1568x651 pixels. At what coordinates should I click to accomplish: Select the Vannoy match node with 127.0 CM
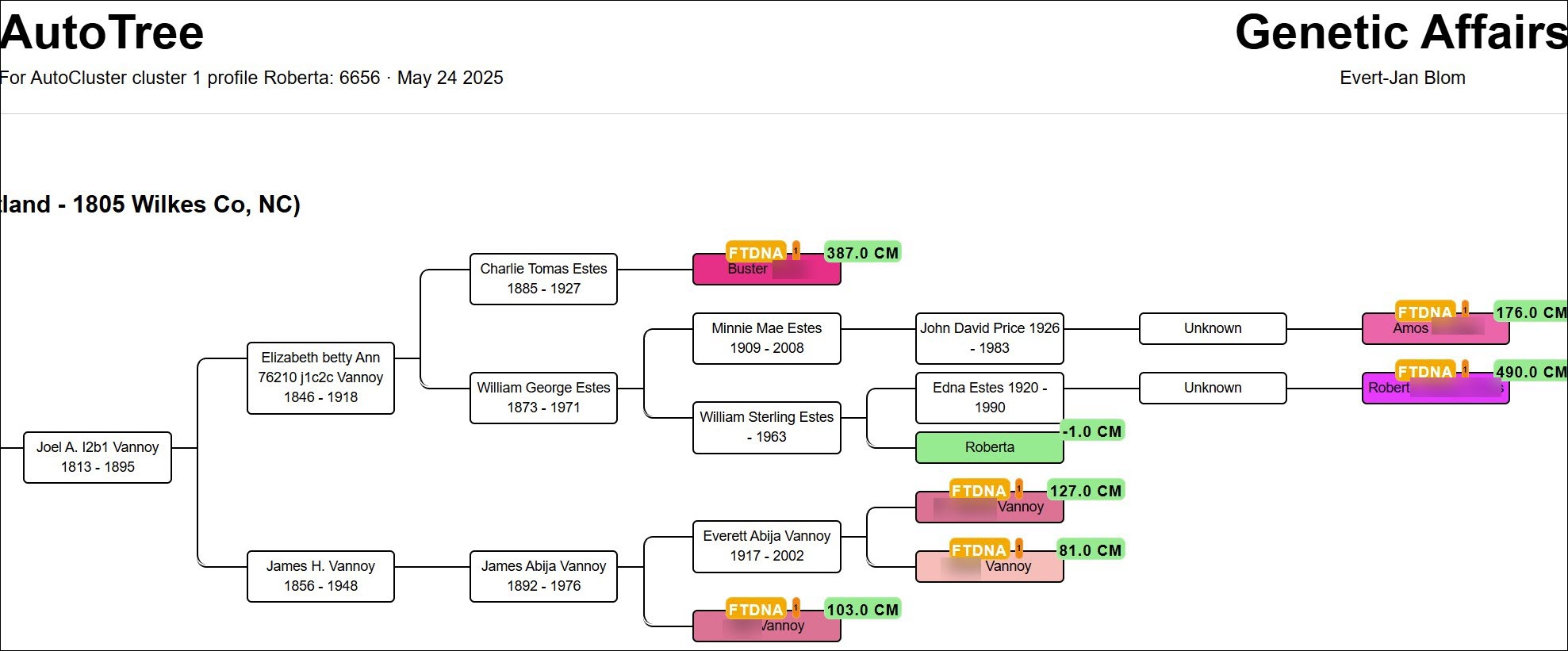point(989,507)
